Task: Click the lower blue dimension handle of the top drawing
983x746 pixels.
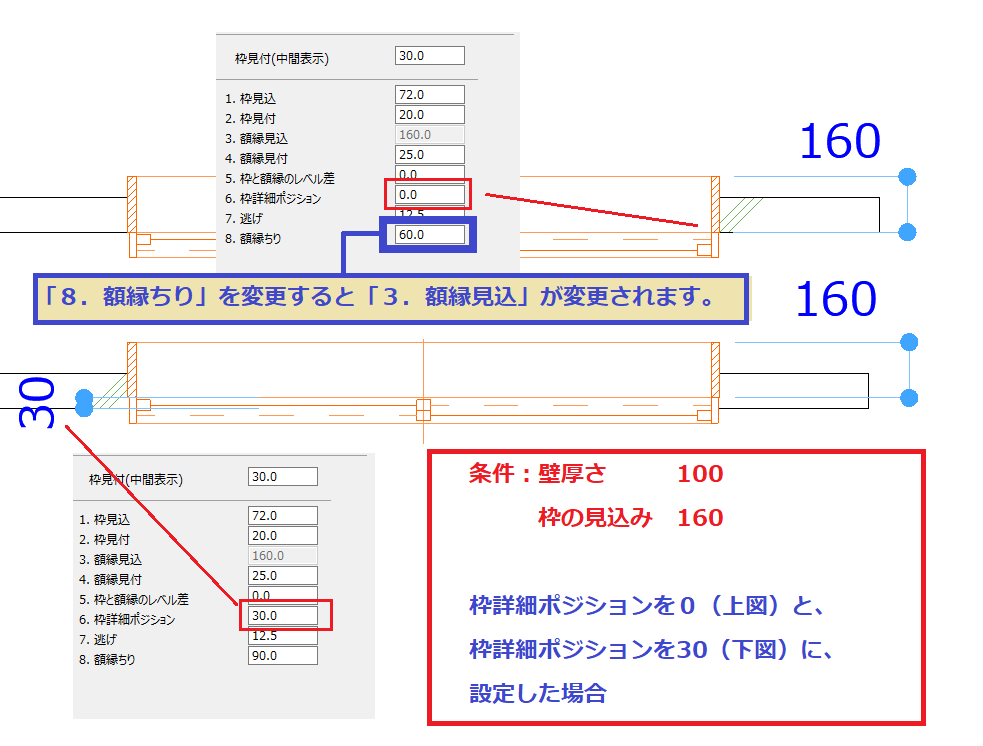Action: pyautogui.click(x=907, y=232)
